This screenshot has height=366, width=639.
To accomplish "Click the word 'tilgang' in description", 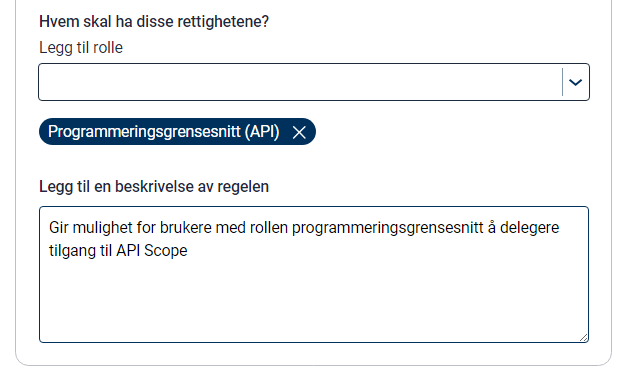I will [x=73, y=251].
